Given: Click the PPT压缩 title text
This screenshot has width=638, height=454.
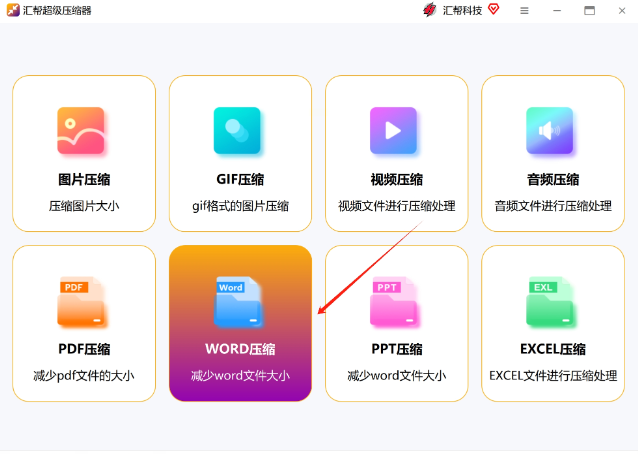Looking at the screenshot, I should [x=397, y=349].
